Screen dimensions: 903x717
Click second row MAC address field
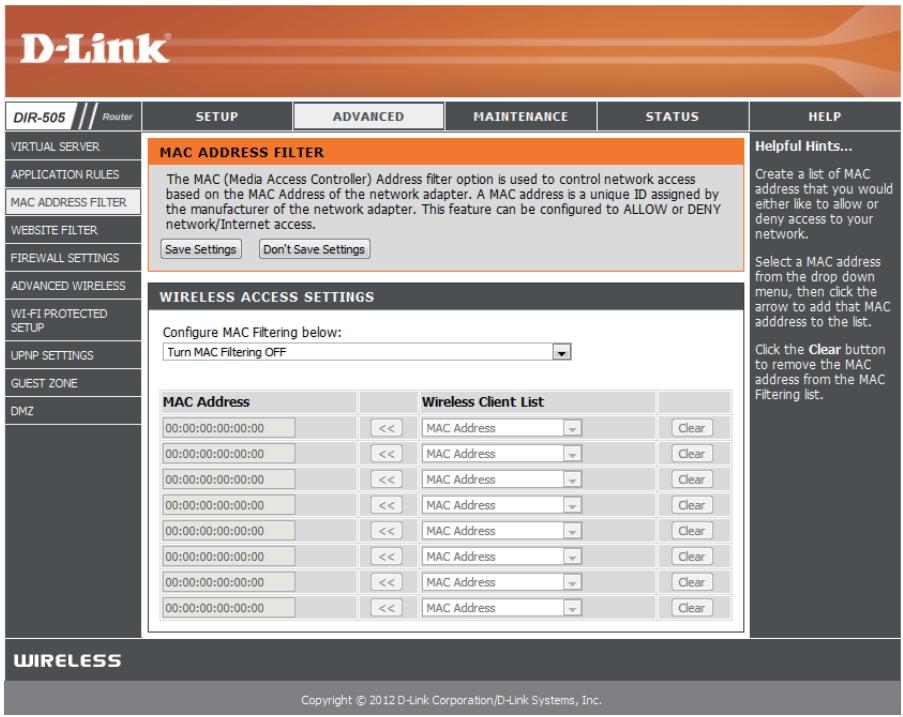point(229,454)
